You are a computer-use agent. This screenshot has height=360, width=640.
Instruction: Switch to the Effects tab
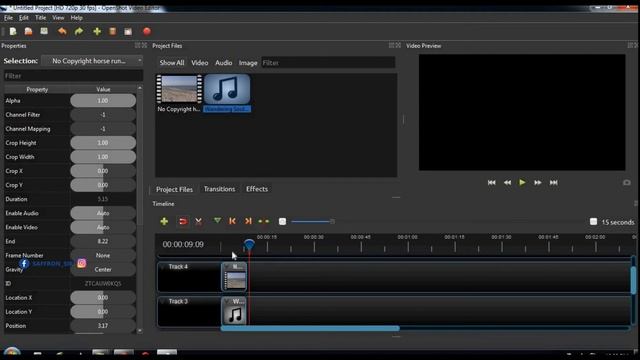point(257,189)
